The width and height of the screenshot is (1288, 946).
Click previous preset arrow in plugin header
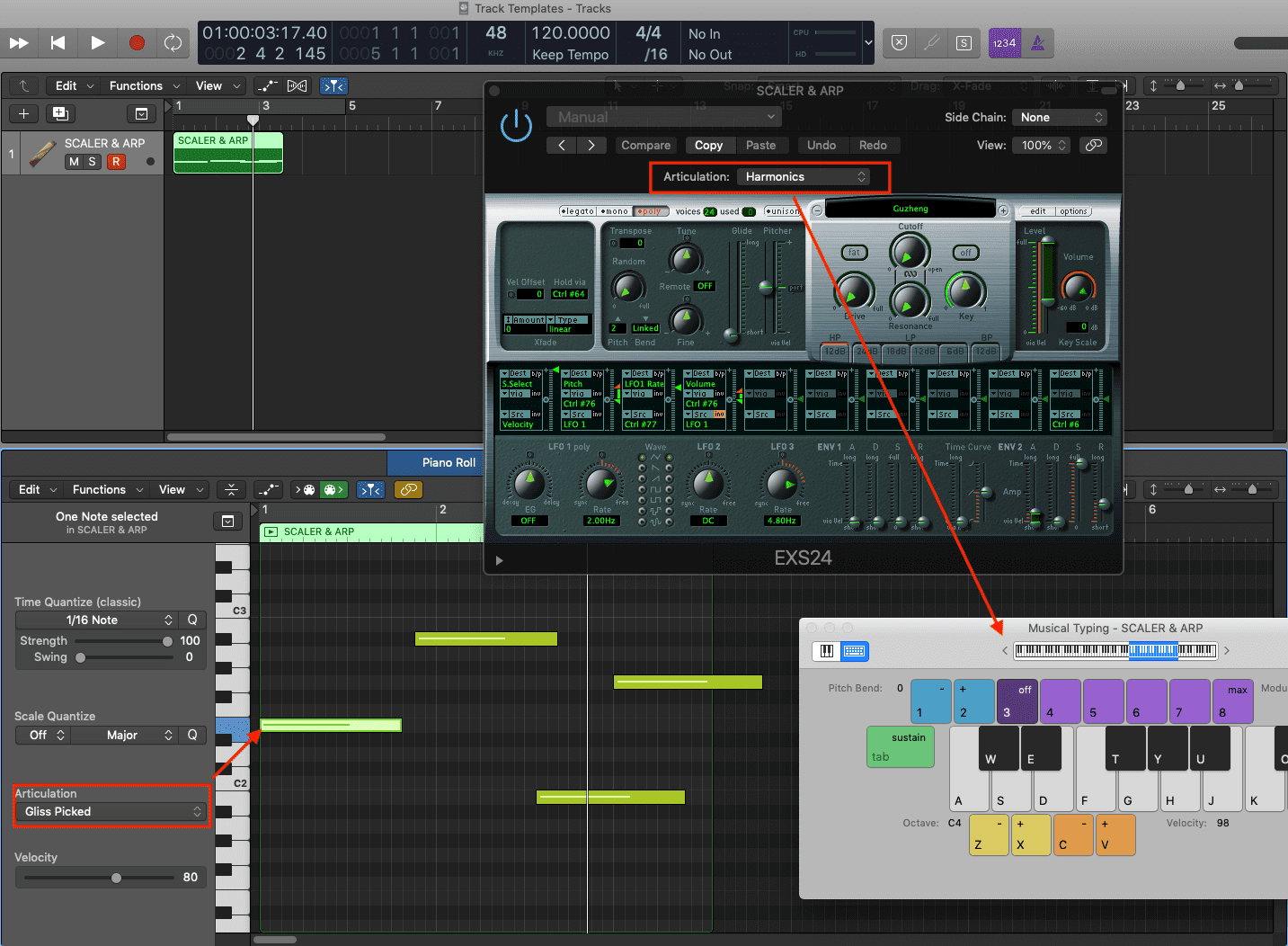point(562,145)
